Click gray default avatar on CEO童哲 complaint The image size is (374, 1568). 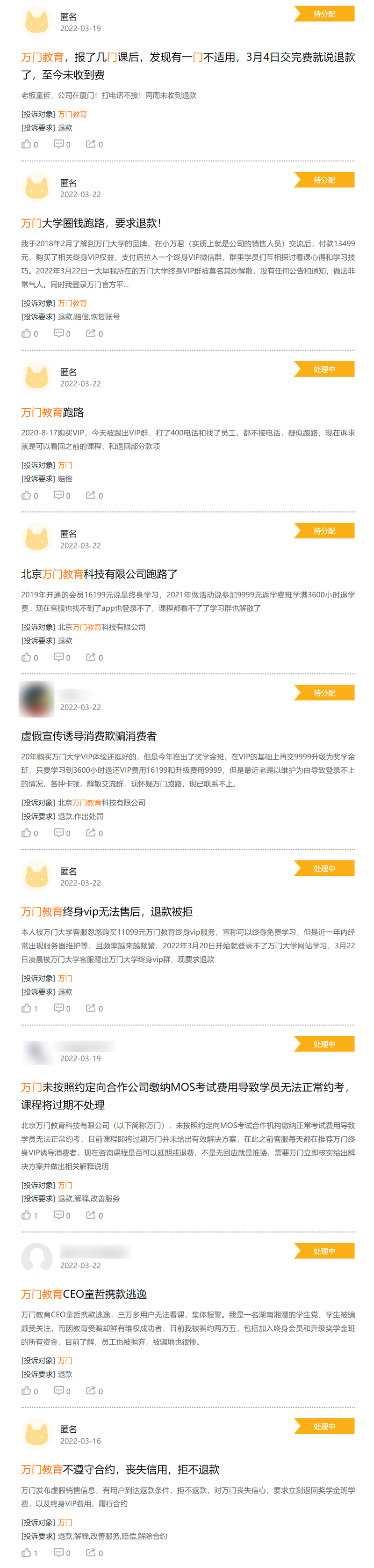(x=36, y=1258)
